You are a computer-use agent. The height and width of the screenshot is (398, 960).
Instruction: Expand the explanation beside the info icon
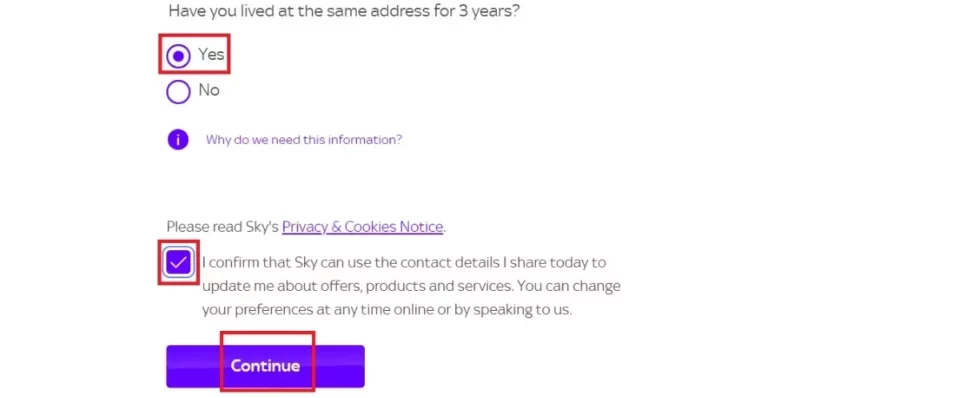[304, 140]
